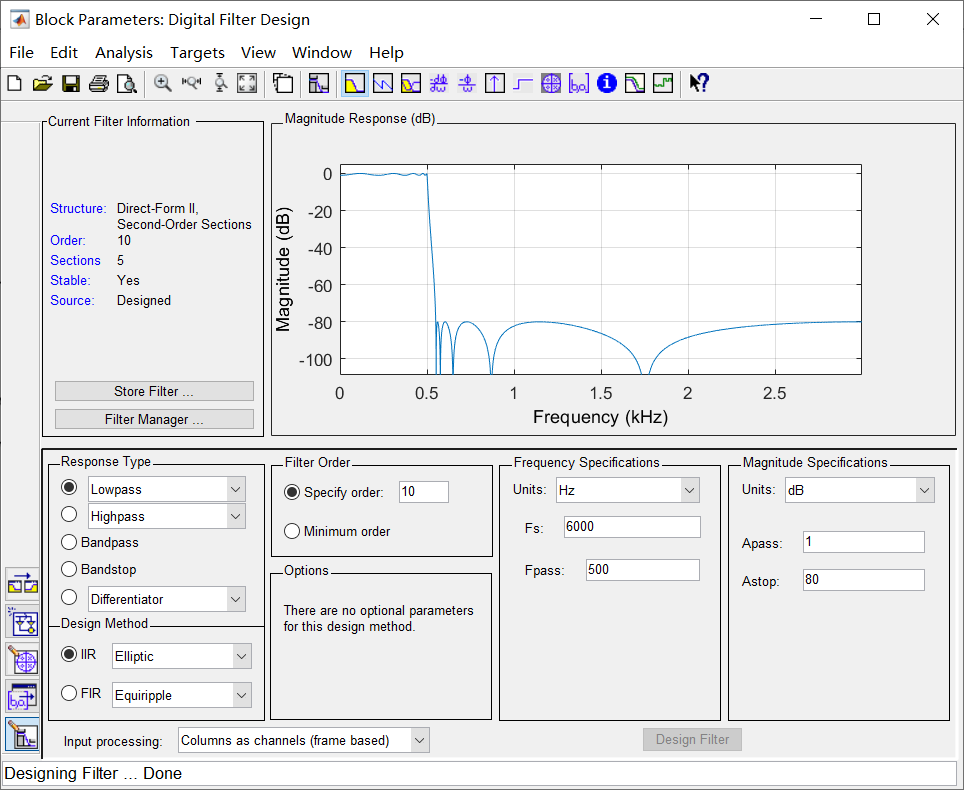The height and width of the screenshot is (790, 964).
Task: Show Magnitude and Phase Responses together
Action: (411, 83)
